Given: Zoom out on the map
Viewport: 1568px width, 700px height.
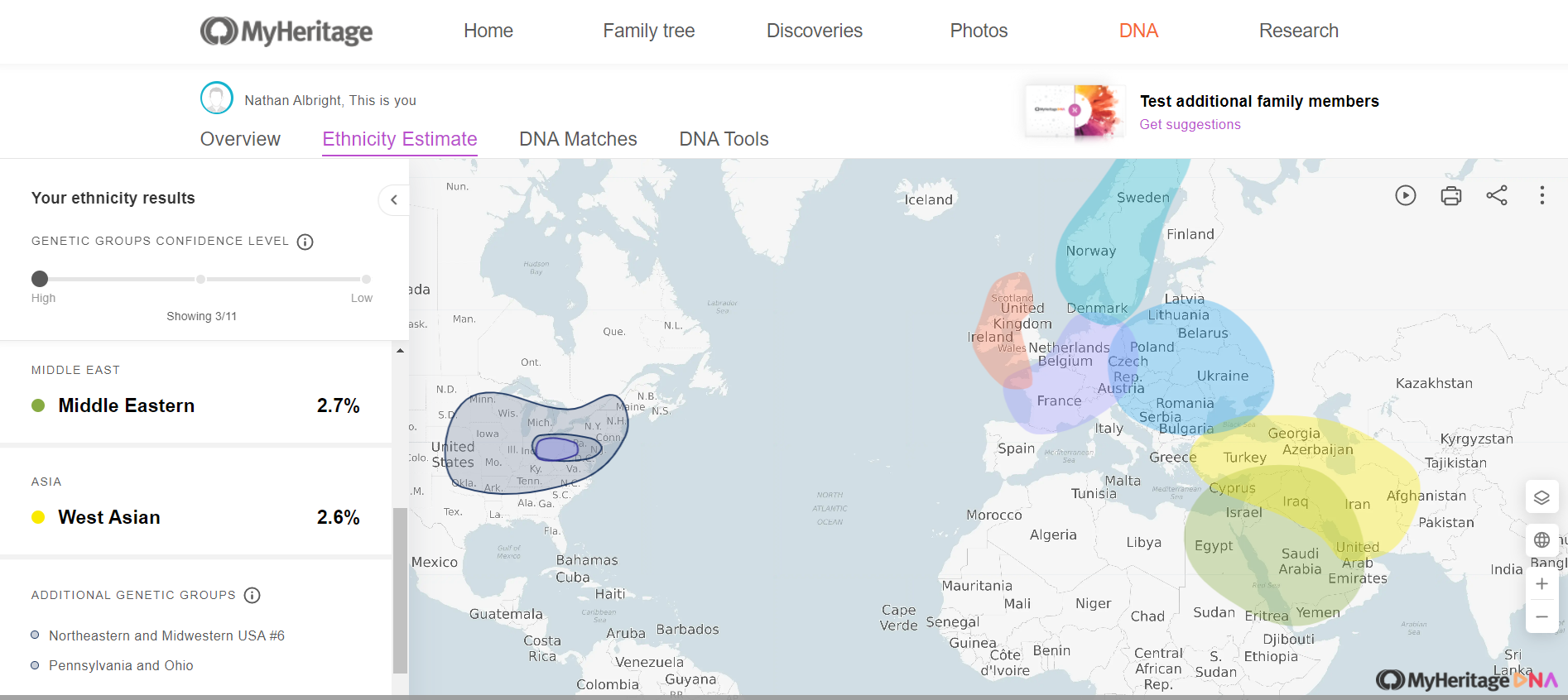Looking at the screenshot, I should tap(1542, 617).
